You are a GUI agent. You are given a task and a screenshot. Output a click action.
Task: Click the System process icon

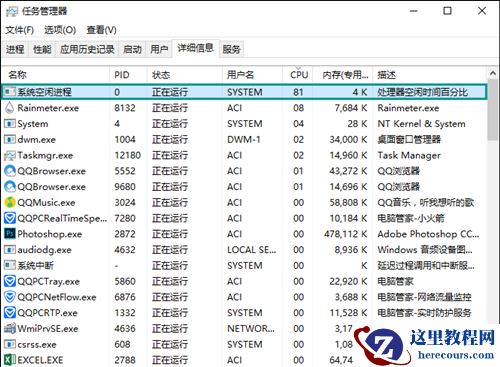(x=10, y=124)
